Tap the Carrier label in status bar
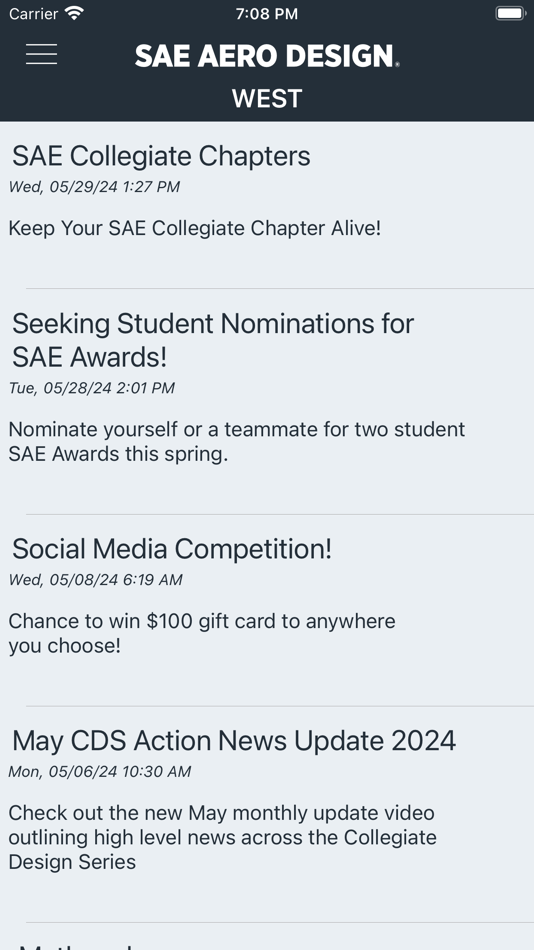 coord(33,13)
